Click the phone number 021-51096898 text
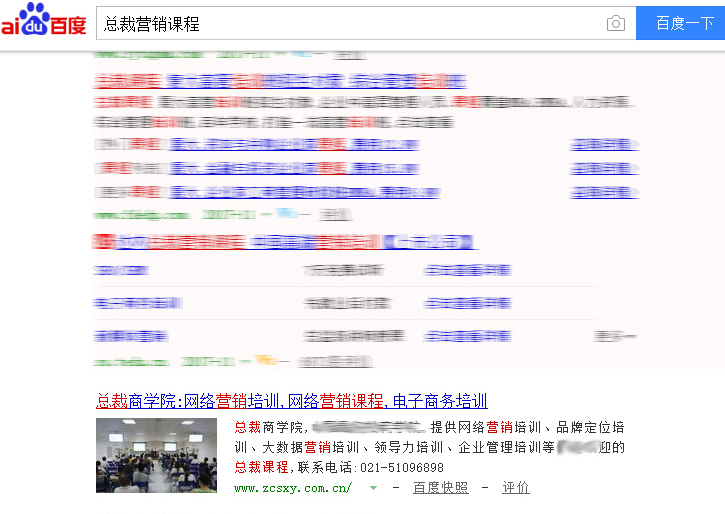This screenshot has height=514, width=725. 402,468
